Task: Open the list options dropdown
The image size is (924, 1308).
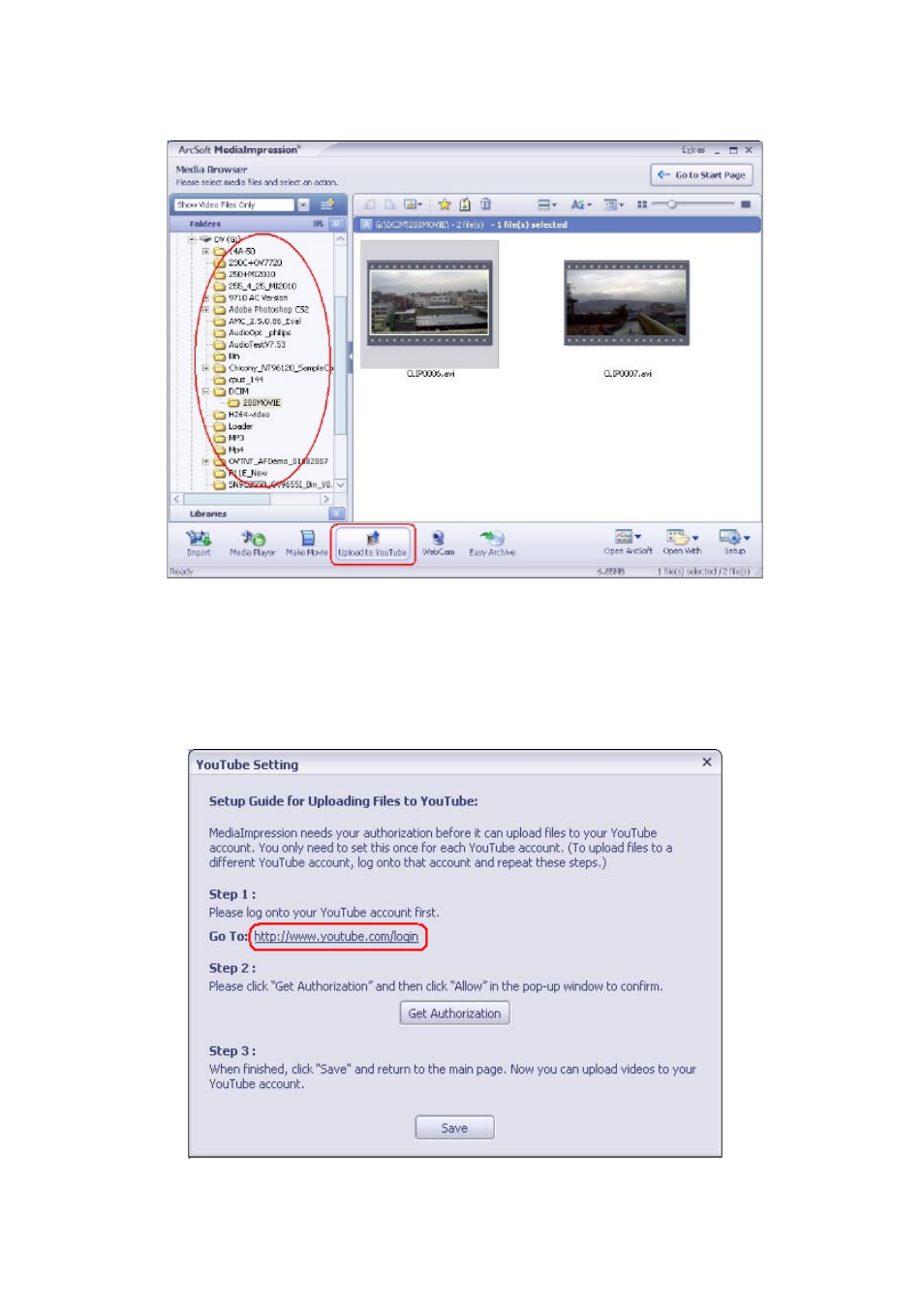Action: click(x=614, y=204)
